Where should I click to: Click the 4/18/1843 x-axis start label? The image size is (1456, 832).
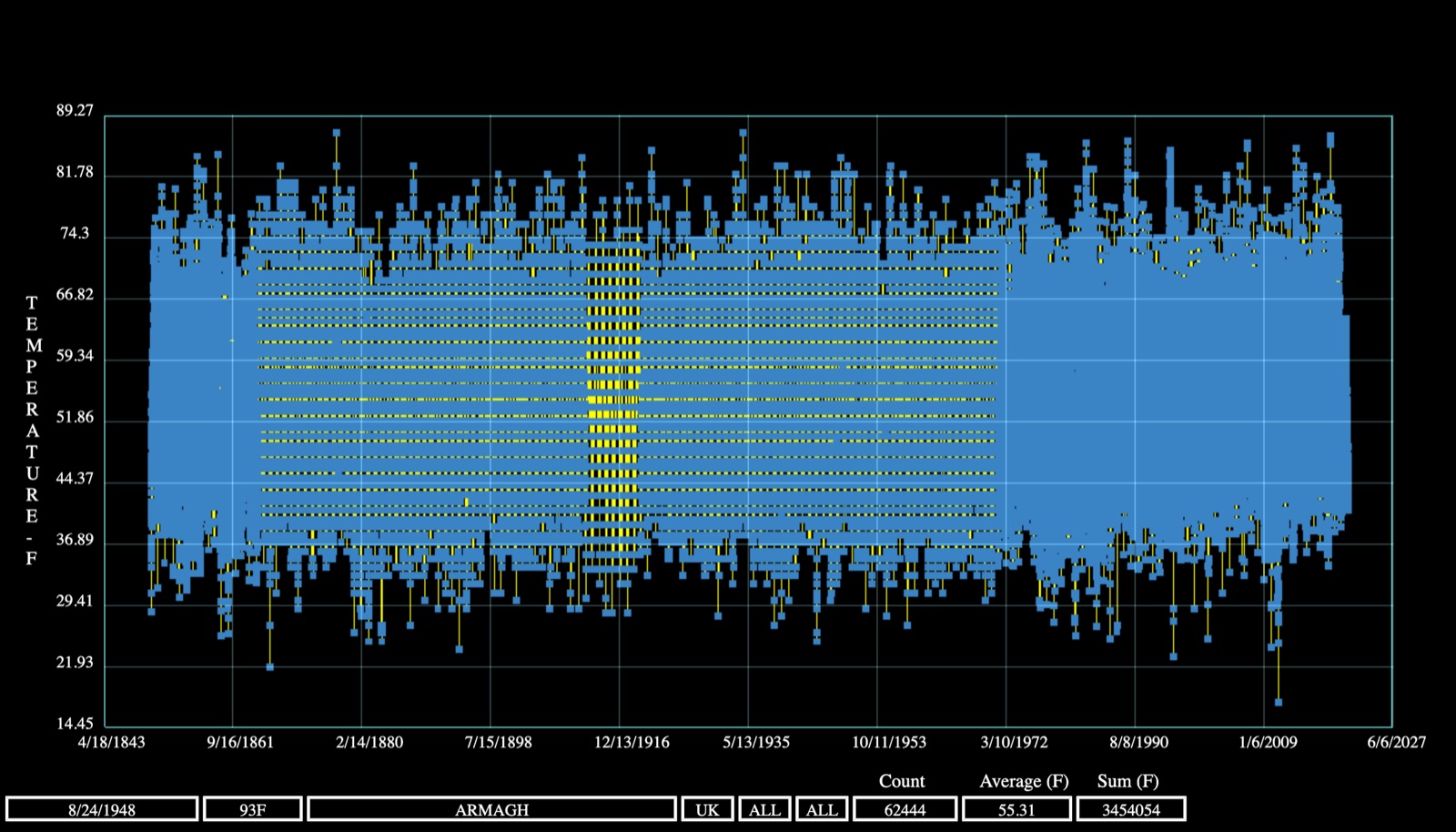click(x=111, y=742)
